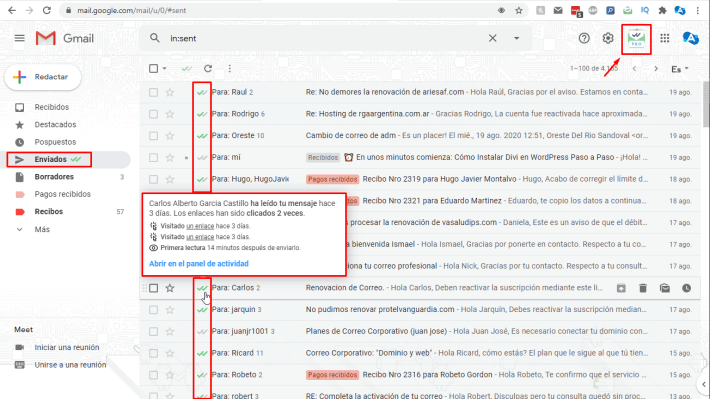710x399 pixels.
Task: Open the Borradores folder
Action: [54, 177]
